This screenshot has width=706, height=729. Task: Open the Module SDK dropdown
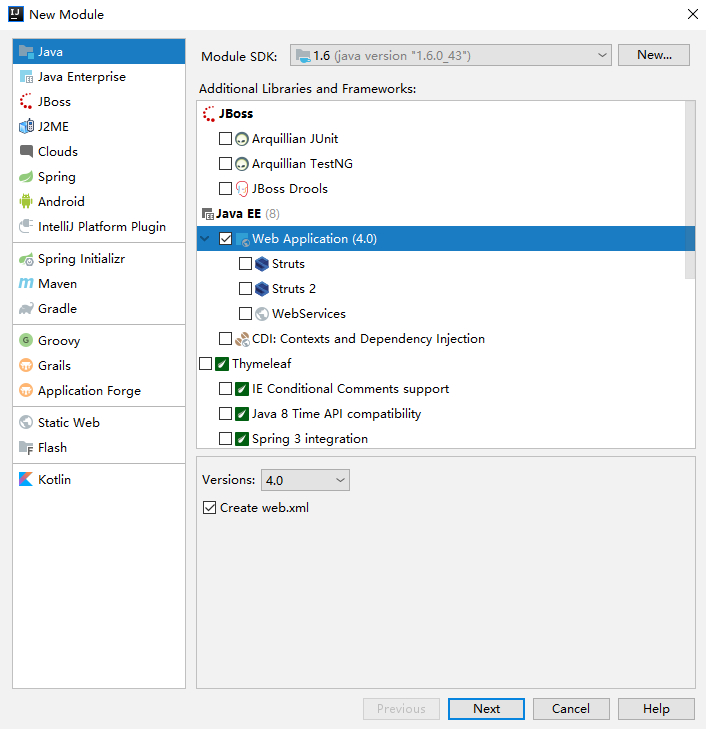451,55
